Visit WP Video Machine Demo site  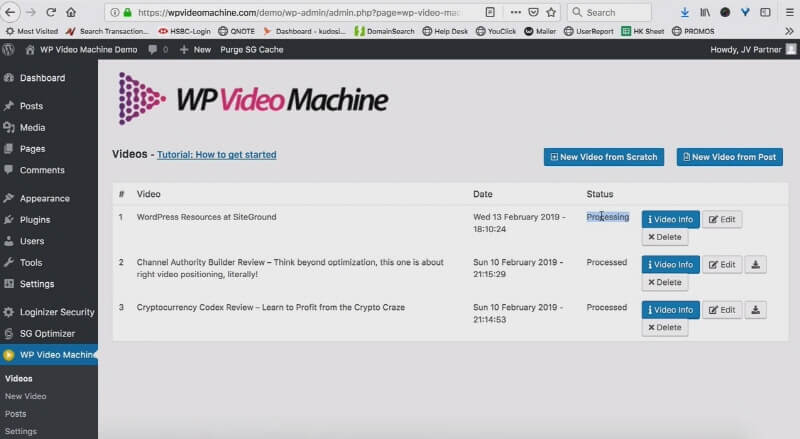82,50
